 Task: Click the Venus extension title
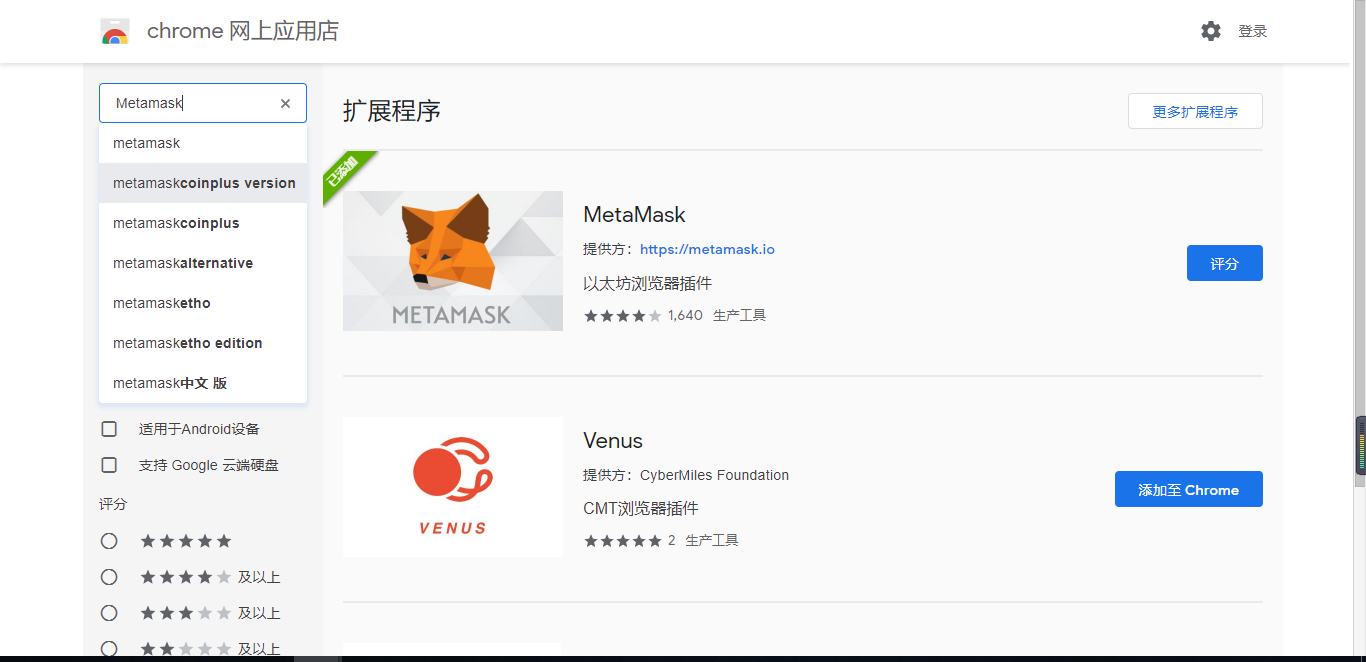pyautogui.click(x=613, y=441)
